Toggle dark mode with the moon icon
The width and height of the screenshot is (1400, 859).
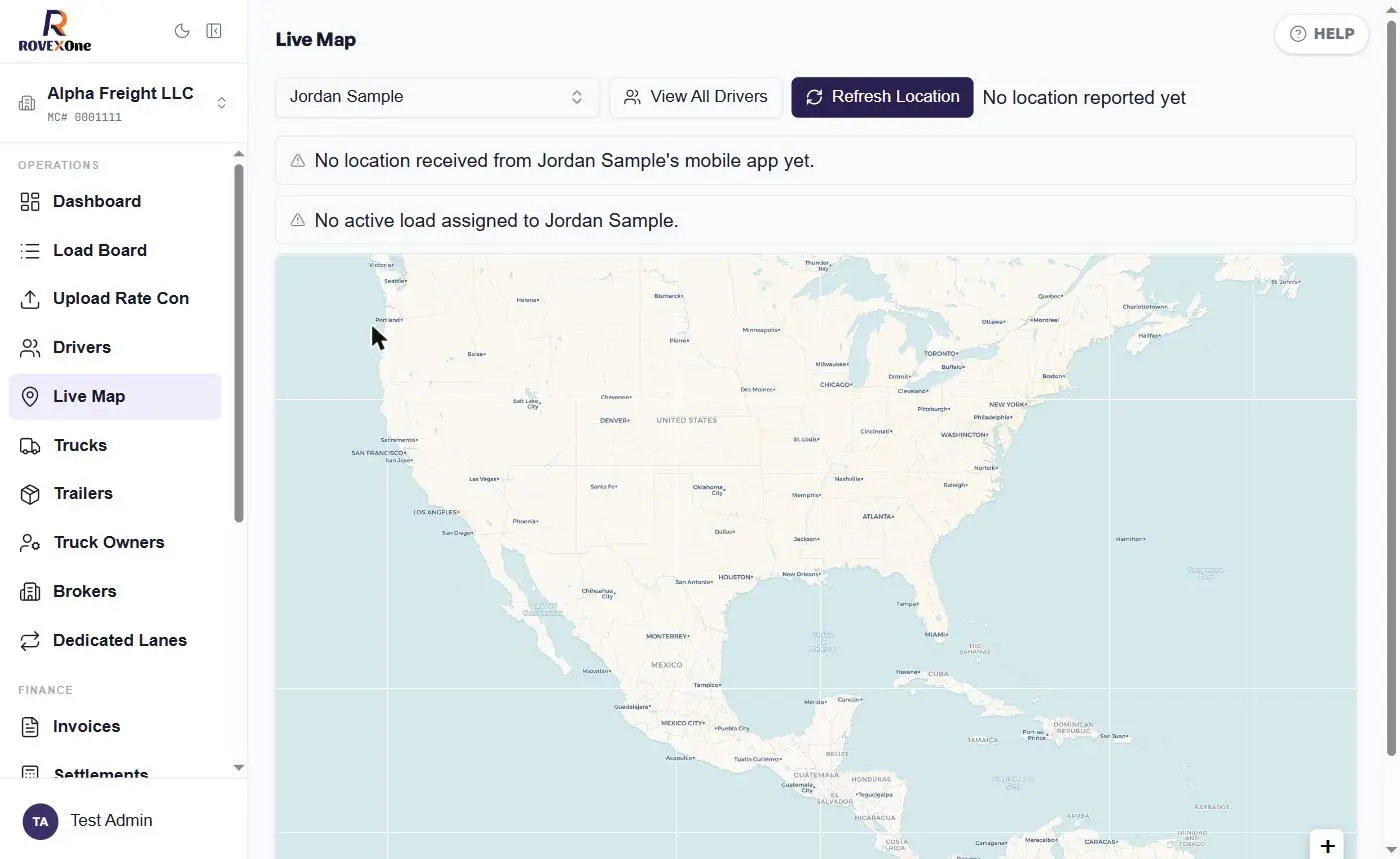(x=182, y=31)
